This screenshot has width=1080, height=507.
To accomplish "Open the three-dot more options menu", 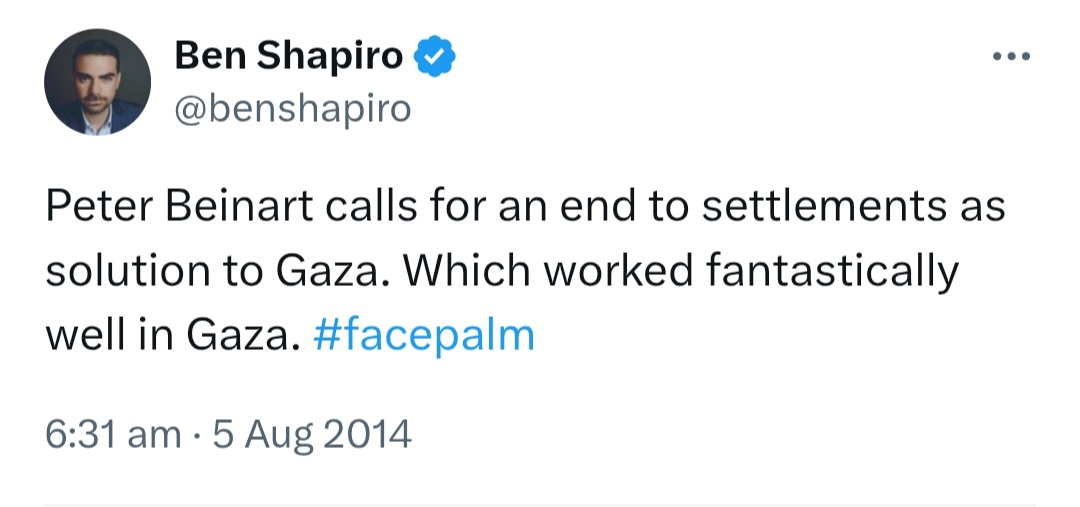I will (x=1011, y=57).
